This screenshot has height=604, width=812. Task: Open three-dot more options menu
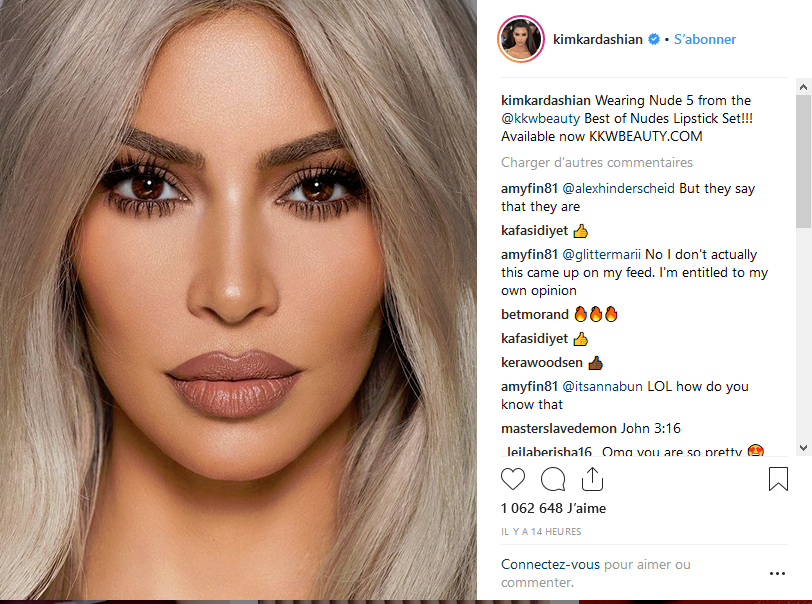coord(777,573)
